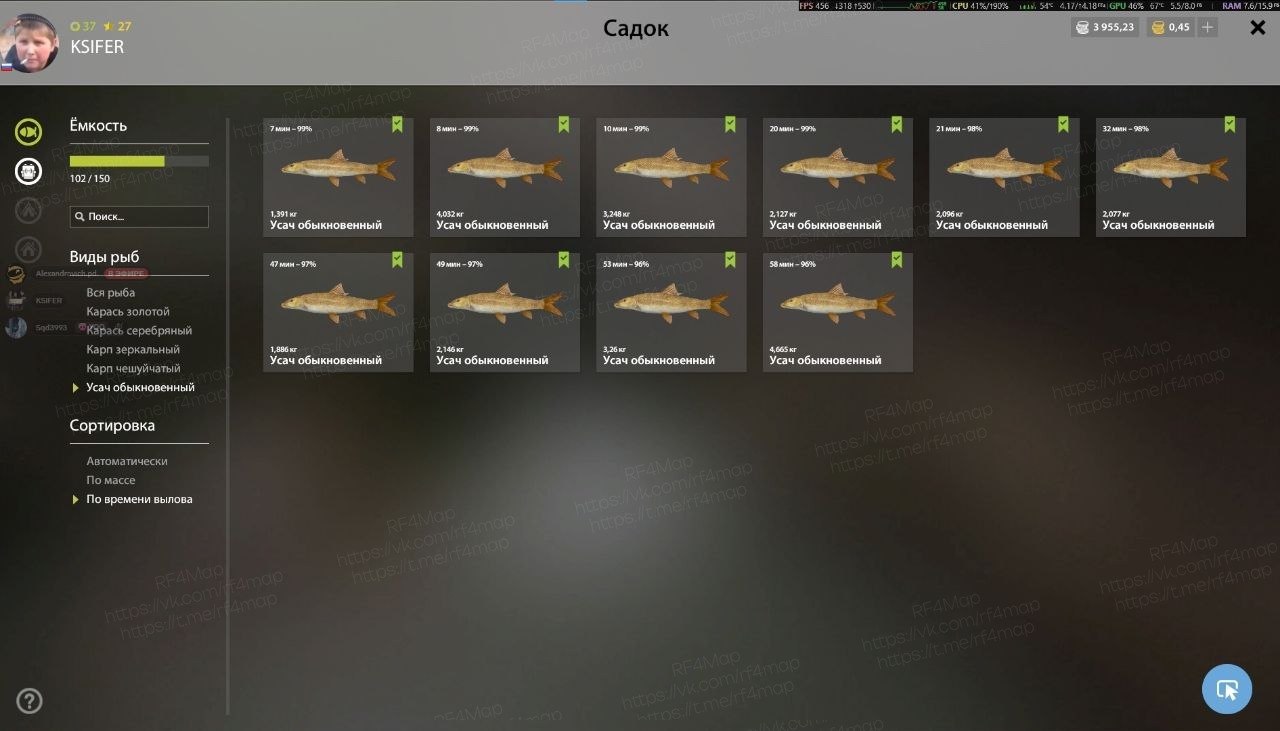Show all fish with Вся рыба filter
1280x731 pixels.
click(110, 293)
